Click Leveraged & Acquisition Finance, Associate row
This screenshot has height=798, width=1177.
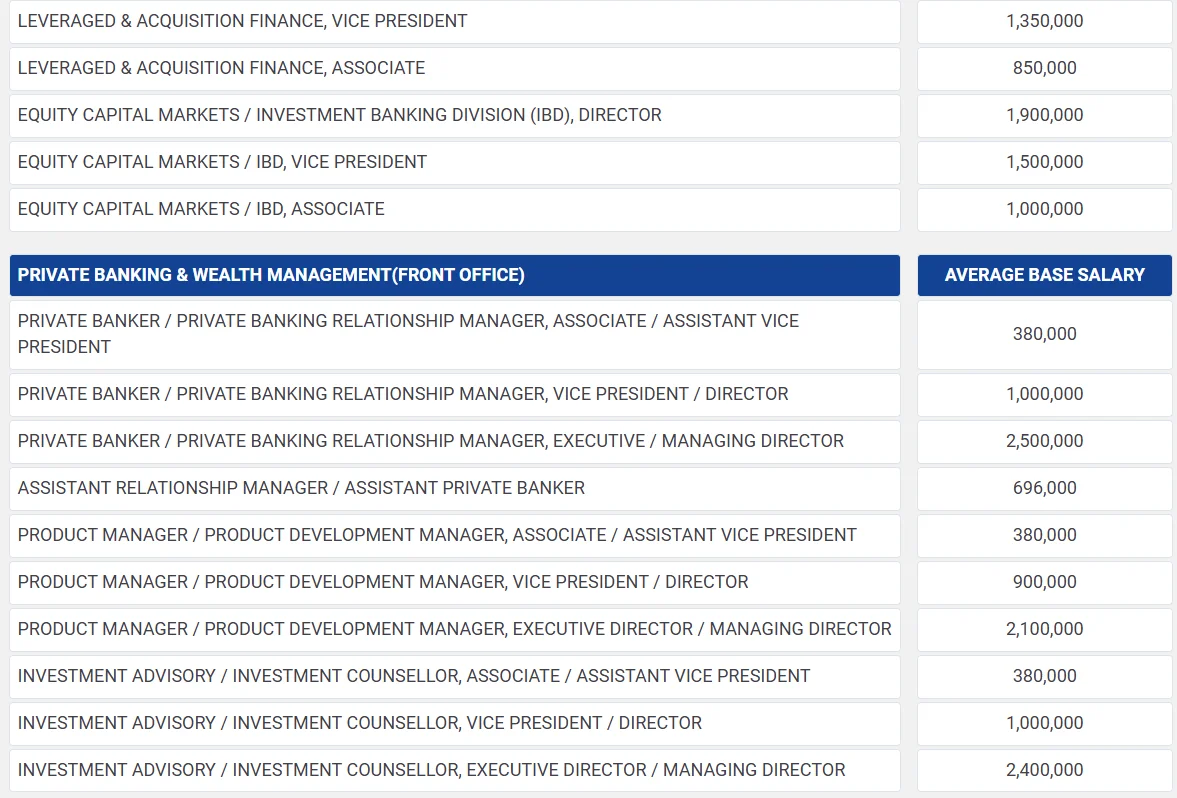[x=454, y=68]
